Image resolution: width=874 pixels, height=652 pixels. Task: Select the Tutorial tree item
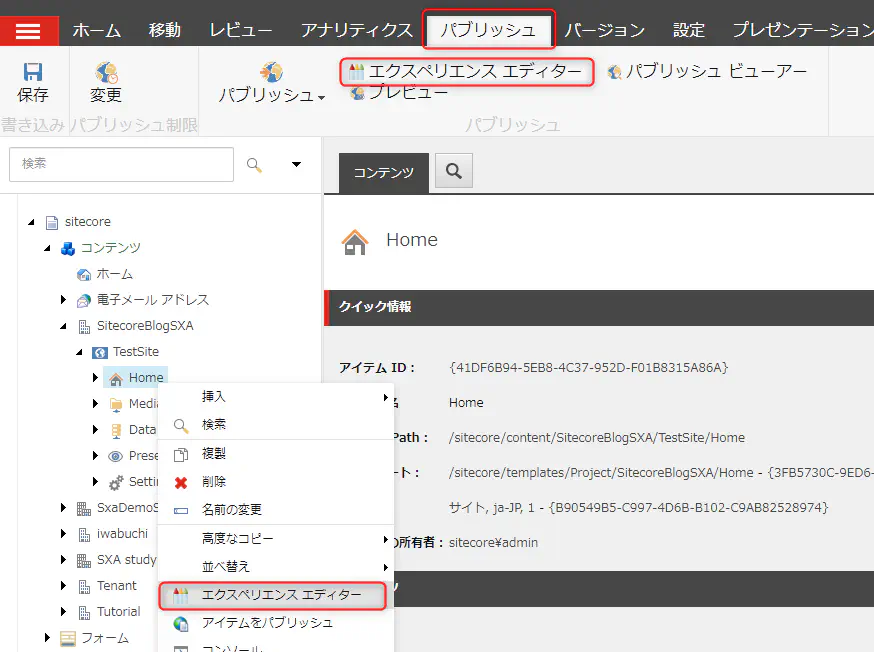tap(118, 612)
